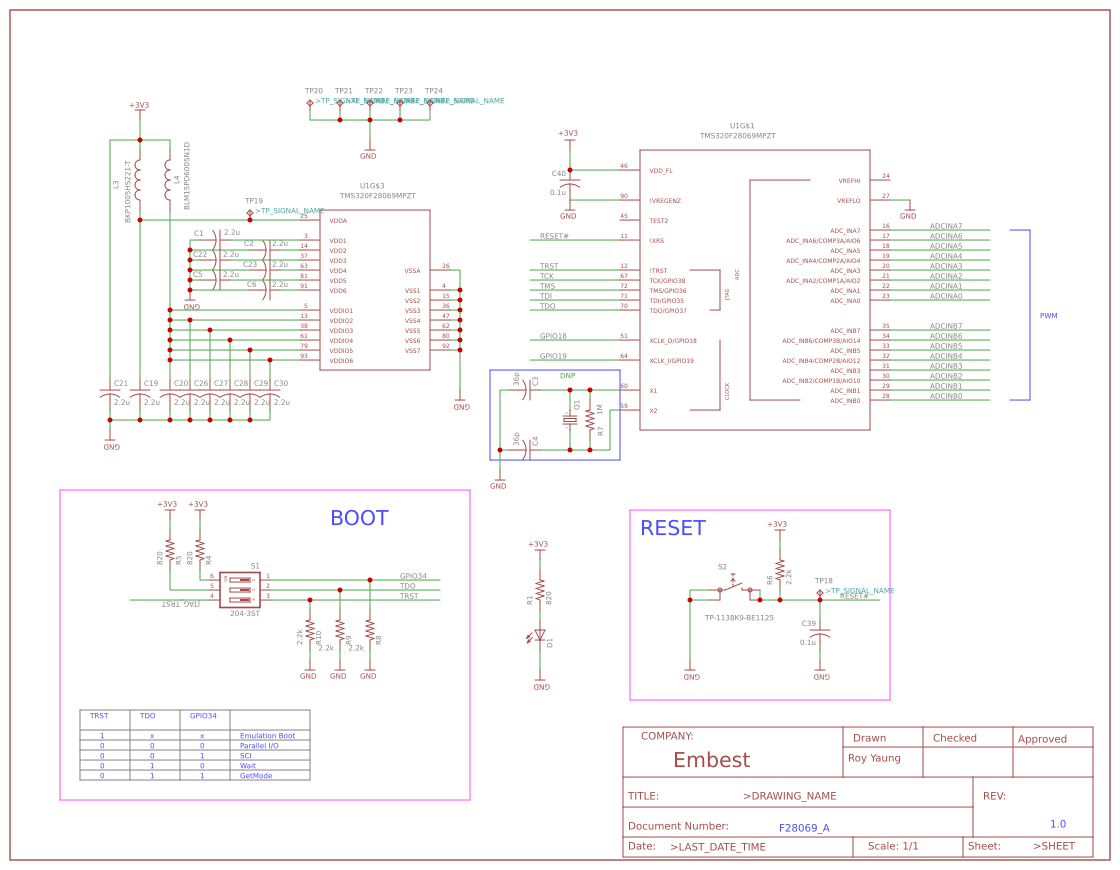
Task: Toggle position 3 of DIP switch S1
Action: point(240,599)
